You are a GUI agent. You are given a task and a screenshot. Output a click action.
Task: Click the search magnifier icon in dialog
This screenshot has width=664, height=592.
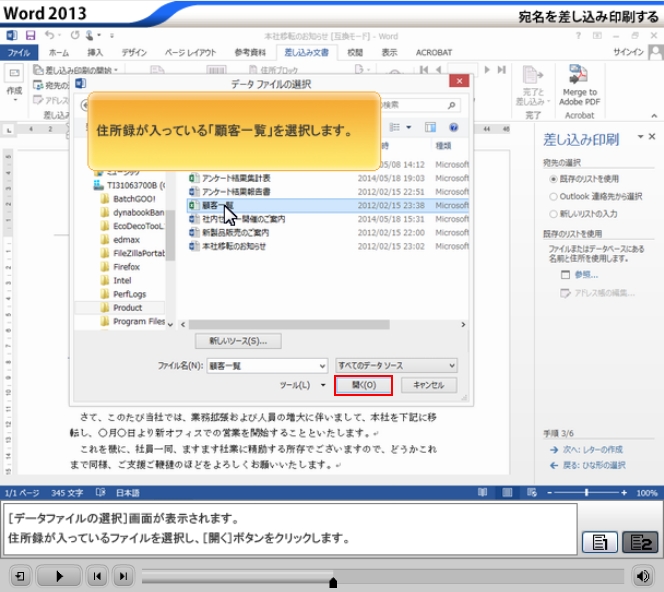[451, 105]
